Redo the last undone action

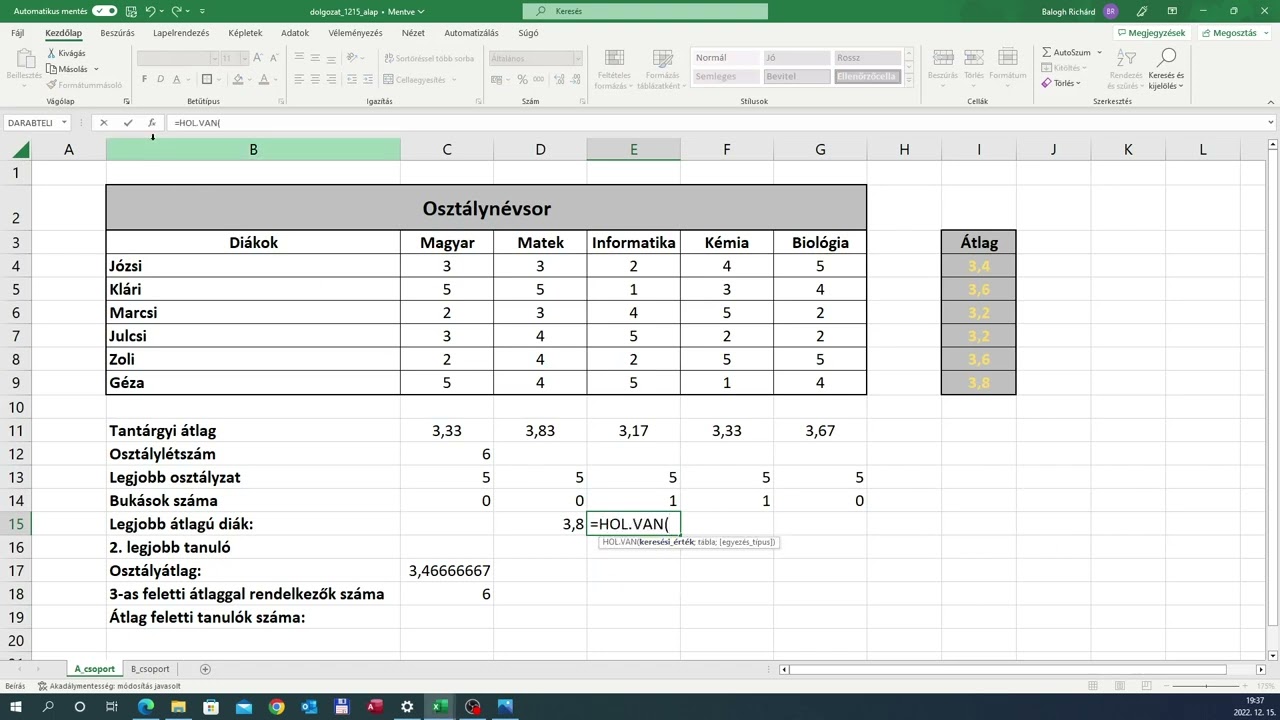tap(177, 11)
